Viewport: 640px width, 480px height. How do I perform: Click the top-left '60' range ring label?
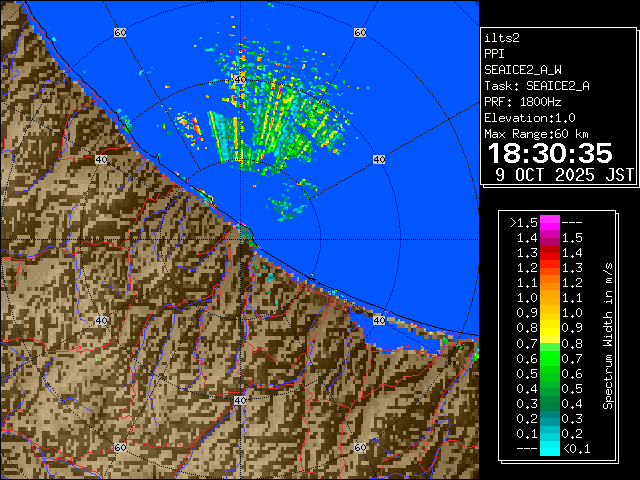point(120,32)
